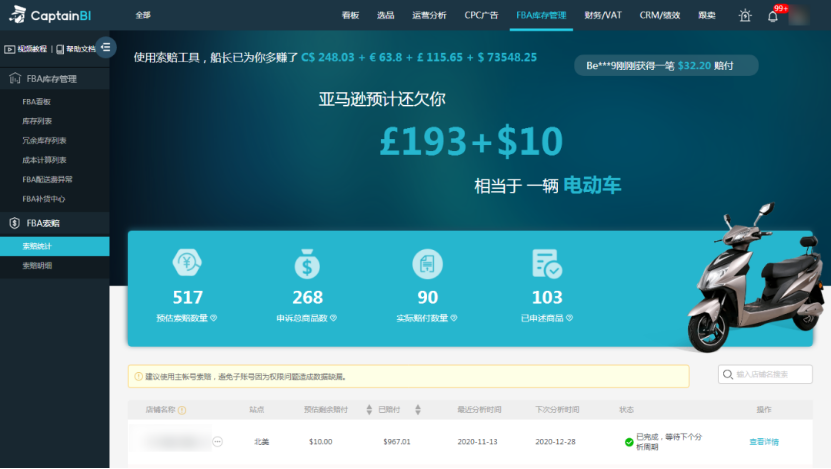Screen dimensions: 831x469
Task: Open the 运营分析 menu
Action: pyautogui.click(x=429, y=15)
